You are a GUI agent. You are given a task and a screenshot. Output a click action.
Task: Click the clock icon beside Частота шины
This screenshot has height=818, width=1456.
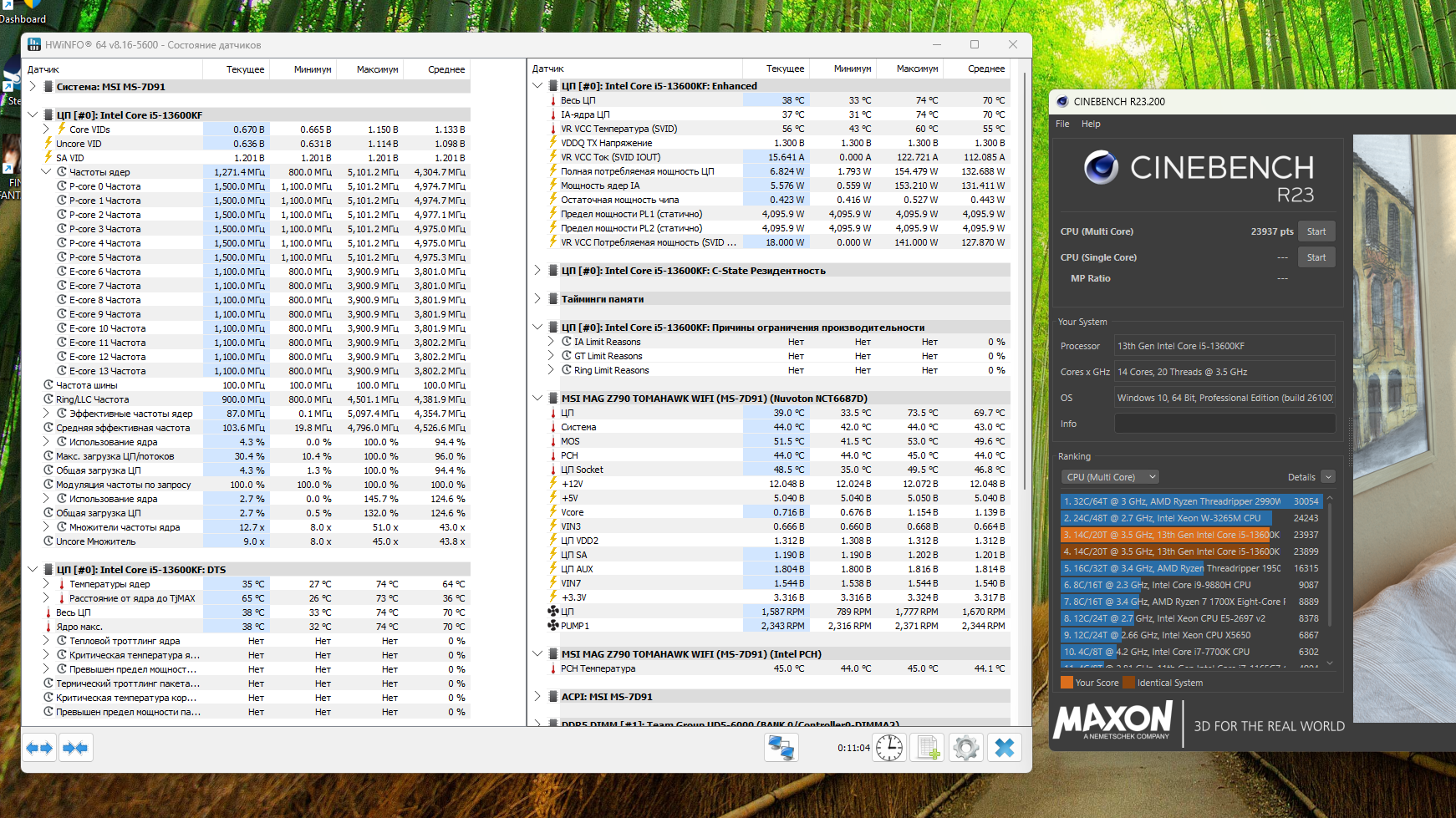(48, 385)
